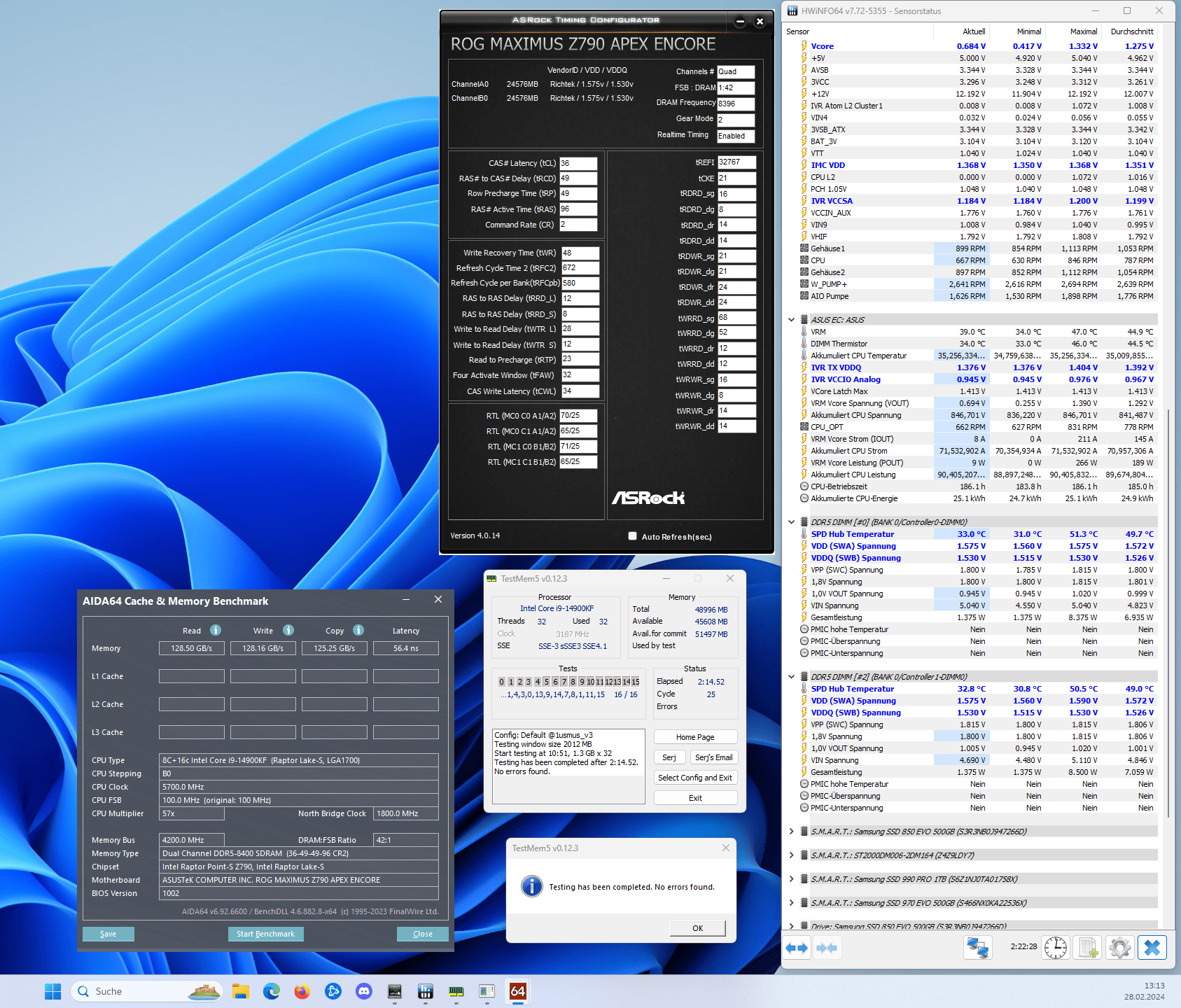The image size is (1181, 1008).
Task: Enable the Auto Refresh checkbox
Action: click(x=633, y=536)
